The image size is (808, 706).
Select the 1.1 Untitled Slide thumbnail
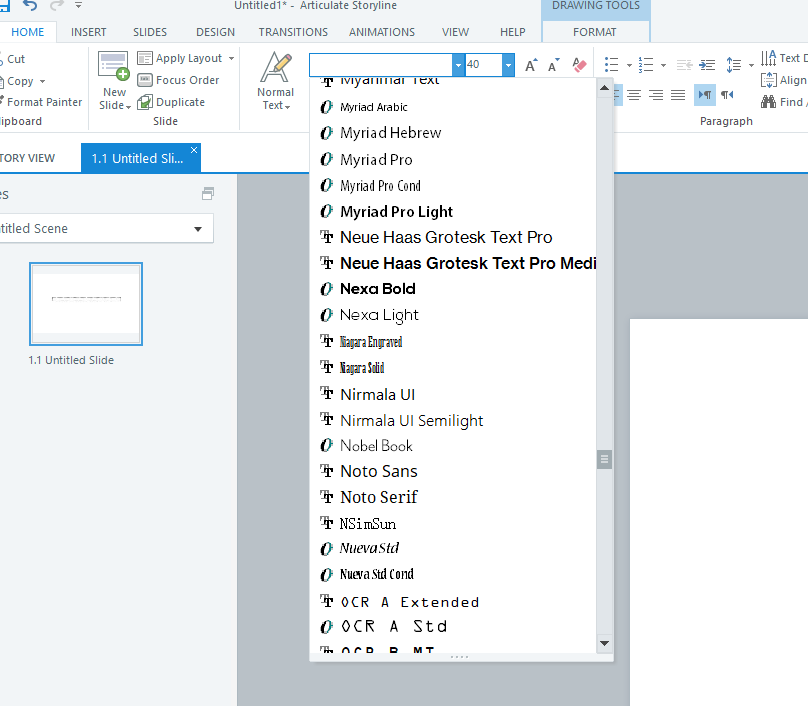tap(86, 304)
